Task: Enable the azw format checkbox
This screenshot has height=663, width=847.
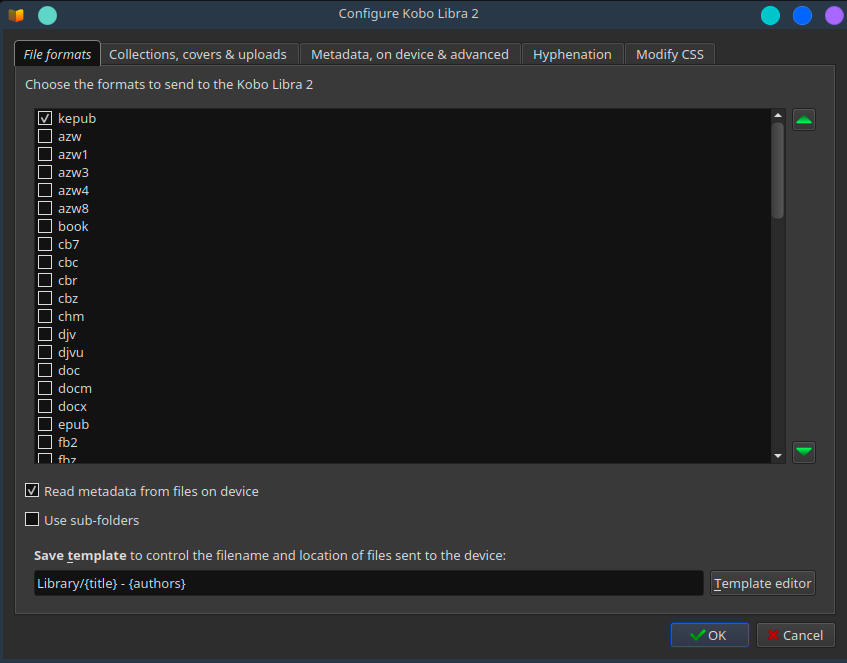Action: pos(45,136)
